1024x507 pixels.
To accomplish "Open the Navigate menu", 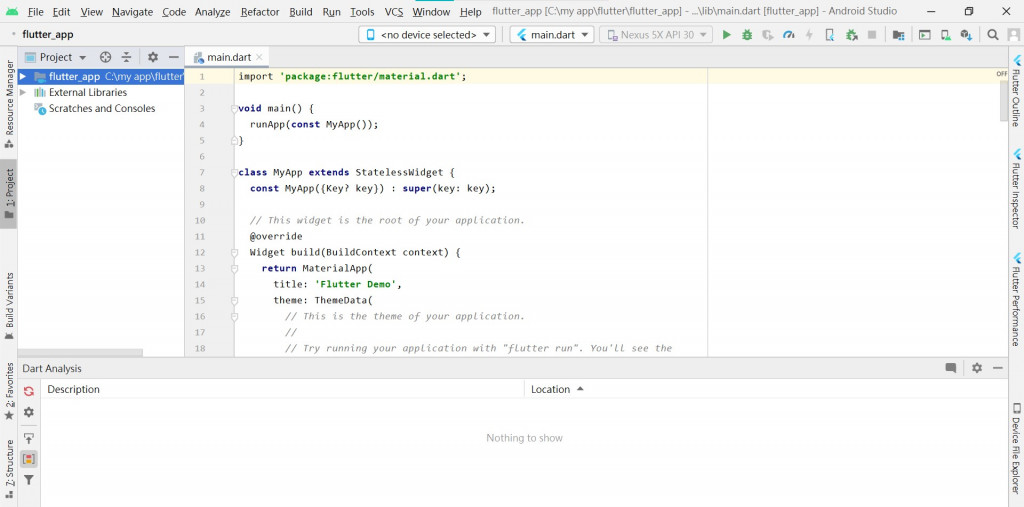I will point(133,12).
